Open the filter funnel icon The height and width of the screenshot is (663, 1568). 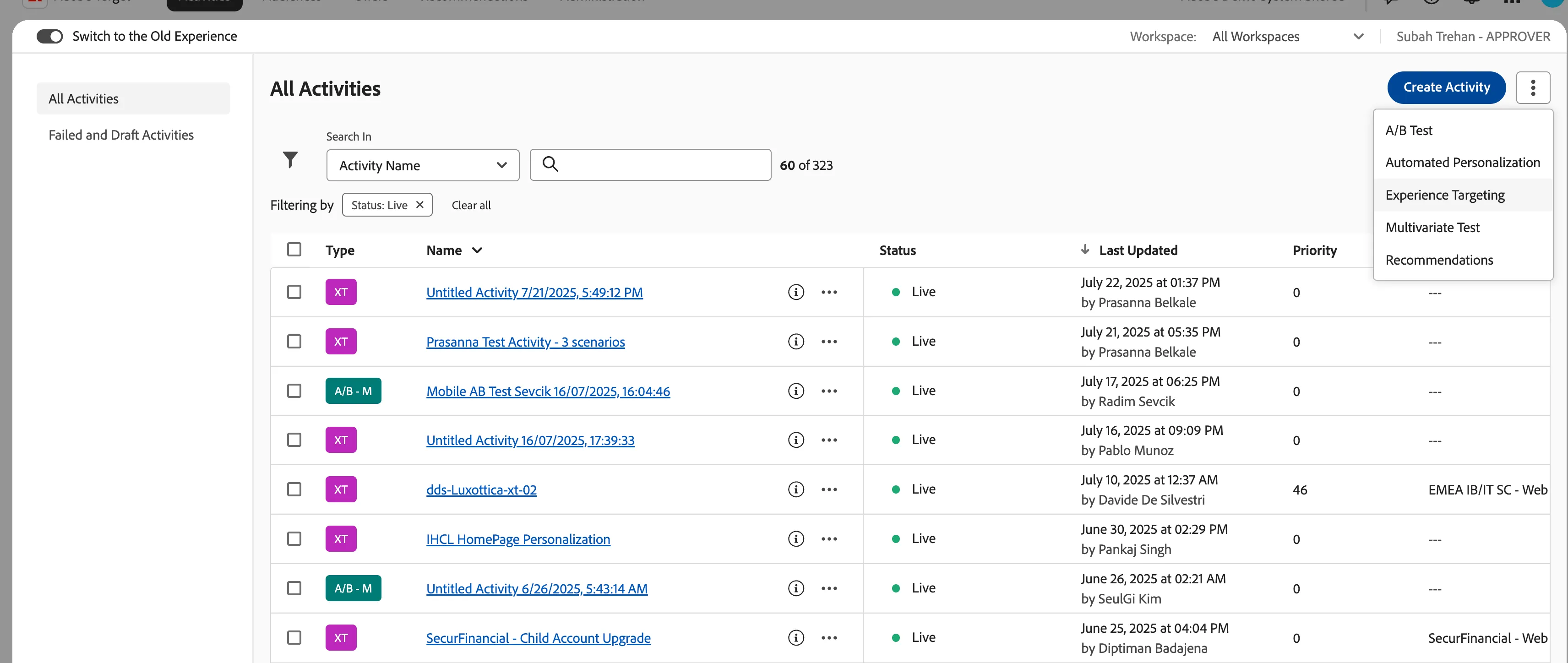pyautogui.click(x=290, y=160)
